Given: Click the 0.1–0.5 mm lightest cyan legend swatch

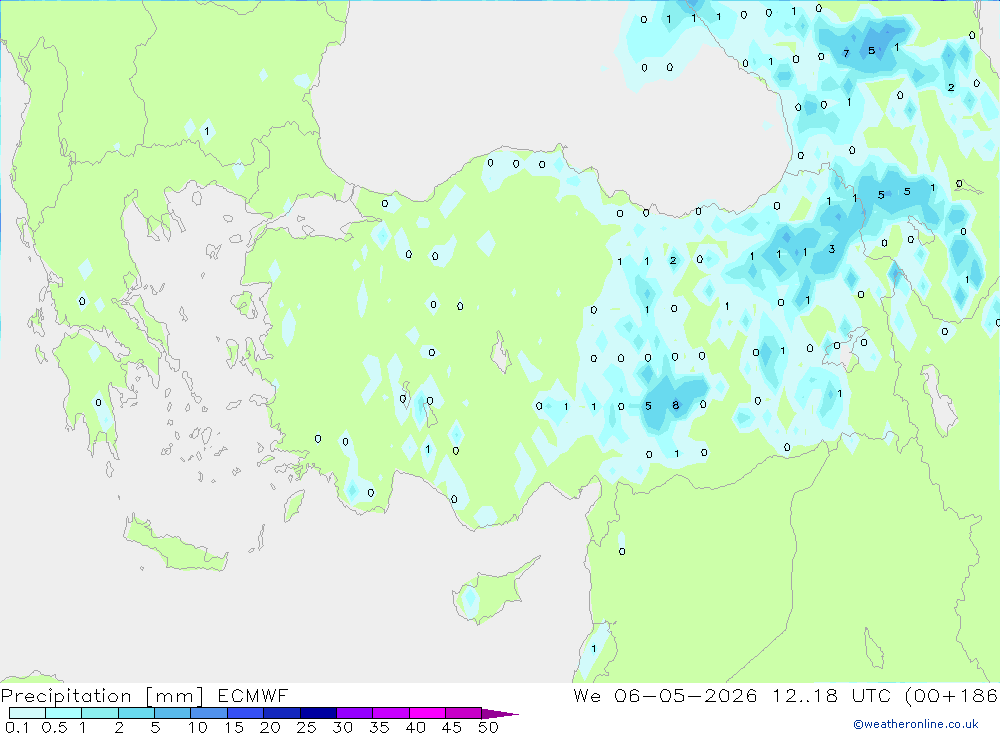Looking at the screenshot, I should pos(27,713).
